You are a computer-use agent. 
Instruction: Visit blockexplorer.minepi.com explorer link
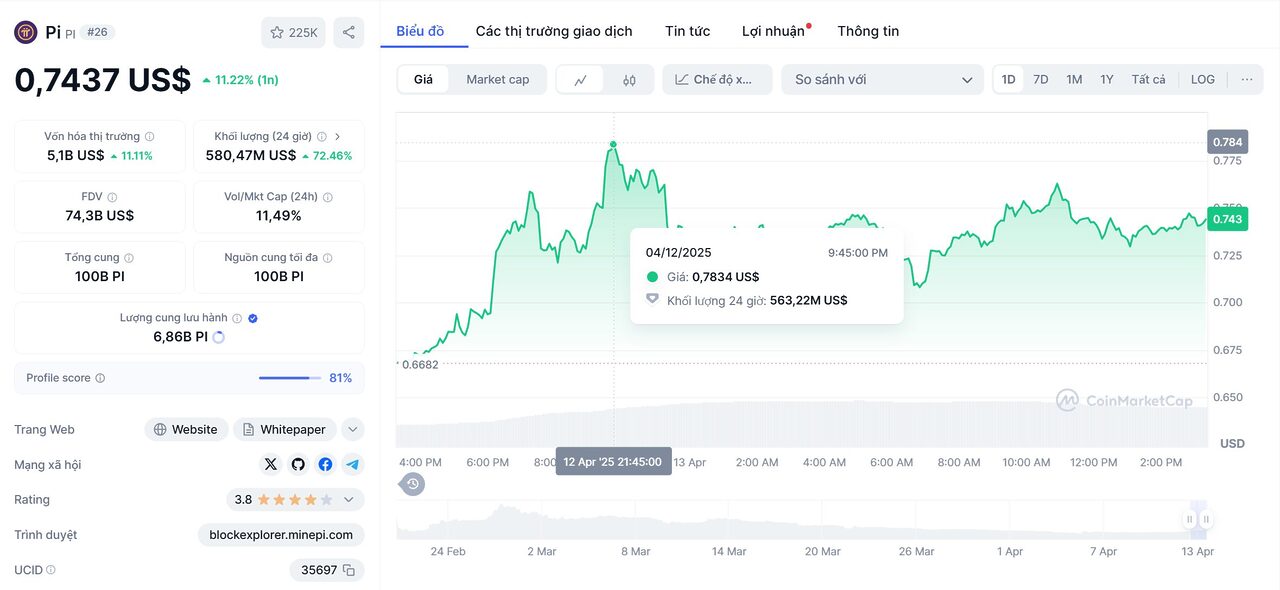tap(281, 535)
